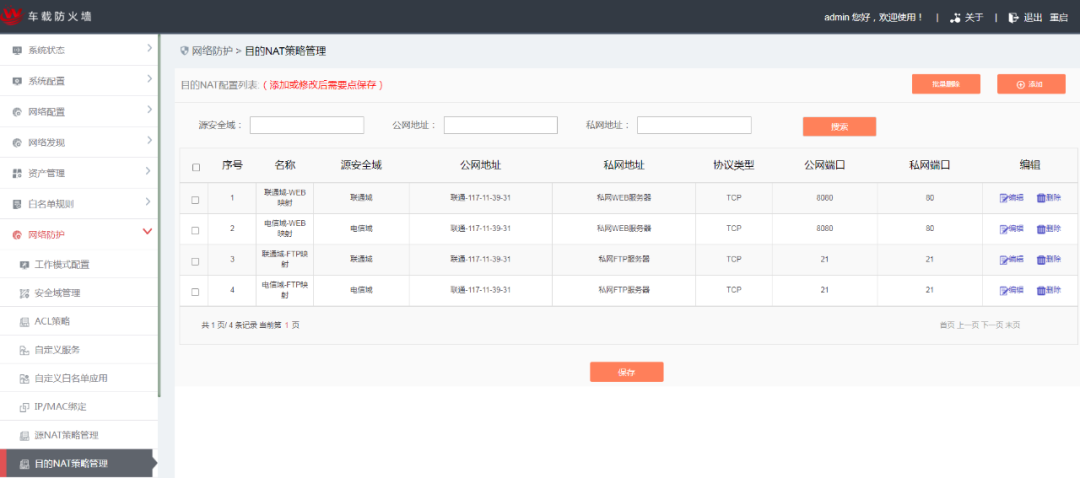Open ACL策略 menu item
1080x478 pixels.
point(79,322)
